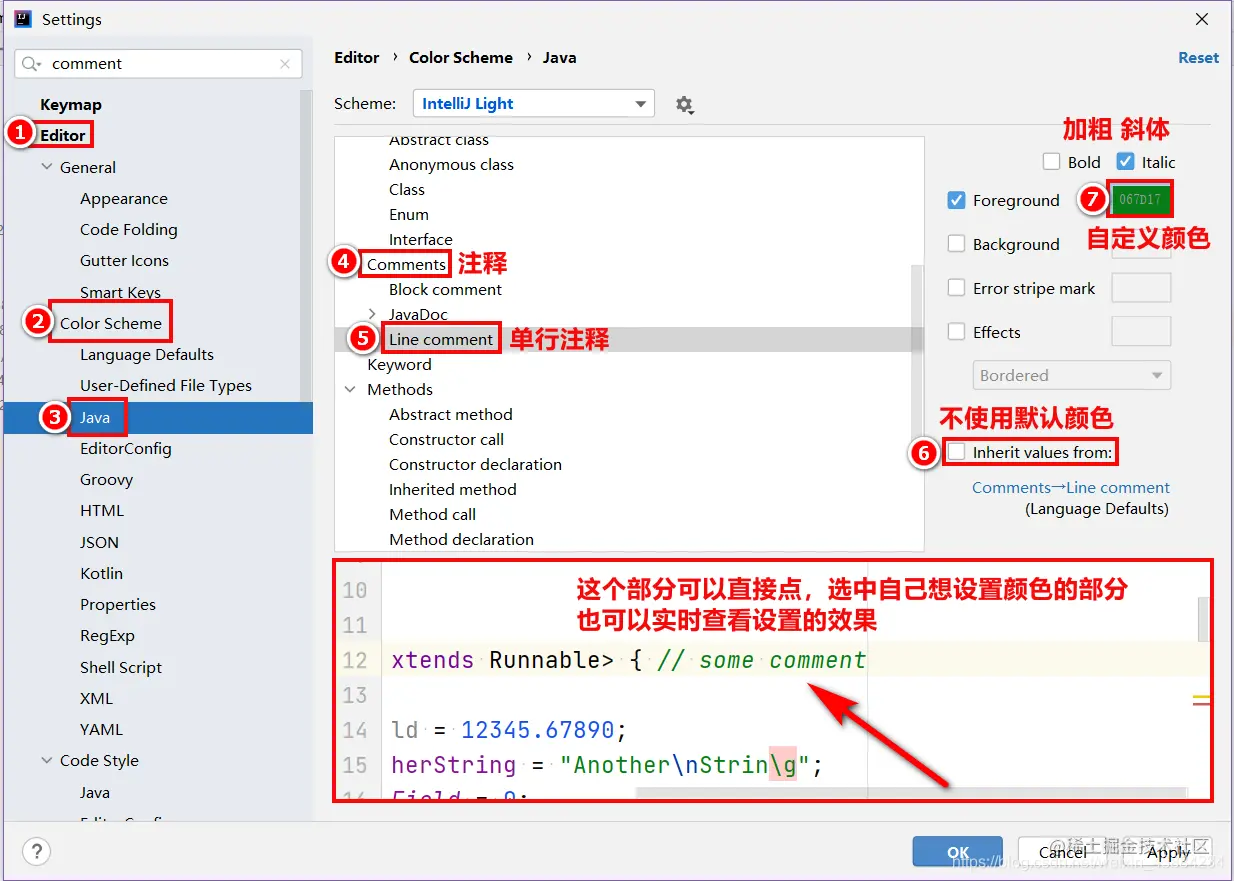This screenshot has width=1234, height=881.
Task: Select the Interface attribute
Action: (x=421, y=239)
